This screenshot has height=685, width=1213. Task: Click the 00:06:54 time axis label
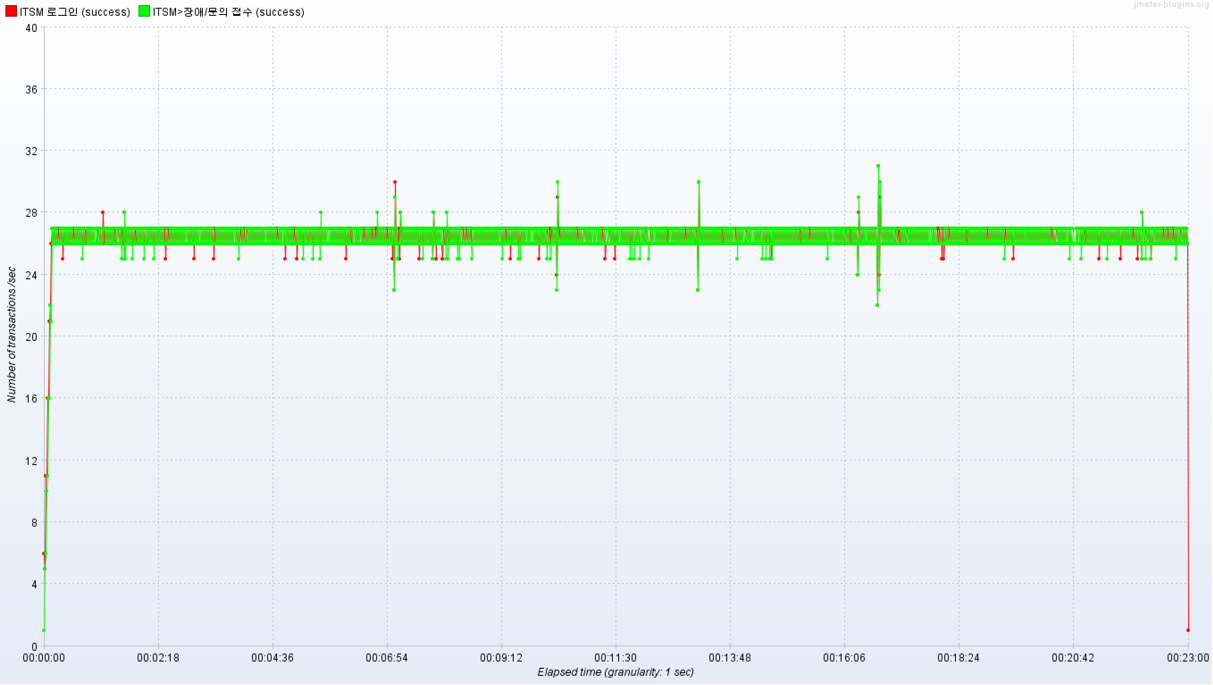coord(387,658)
